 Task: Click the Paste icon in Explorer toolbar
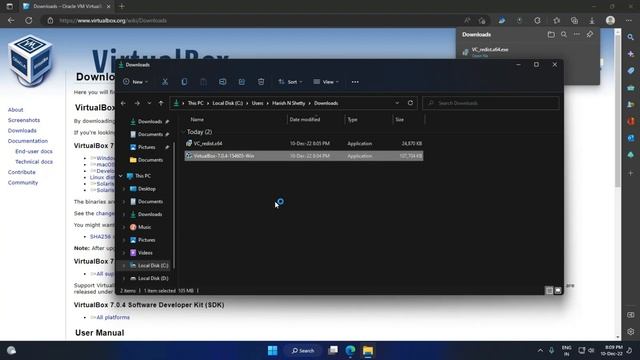pos(203,82)
